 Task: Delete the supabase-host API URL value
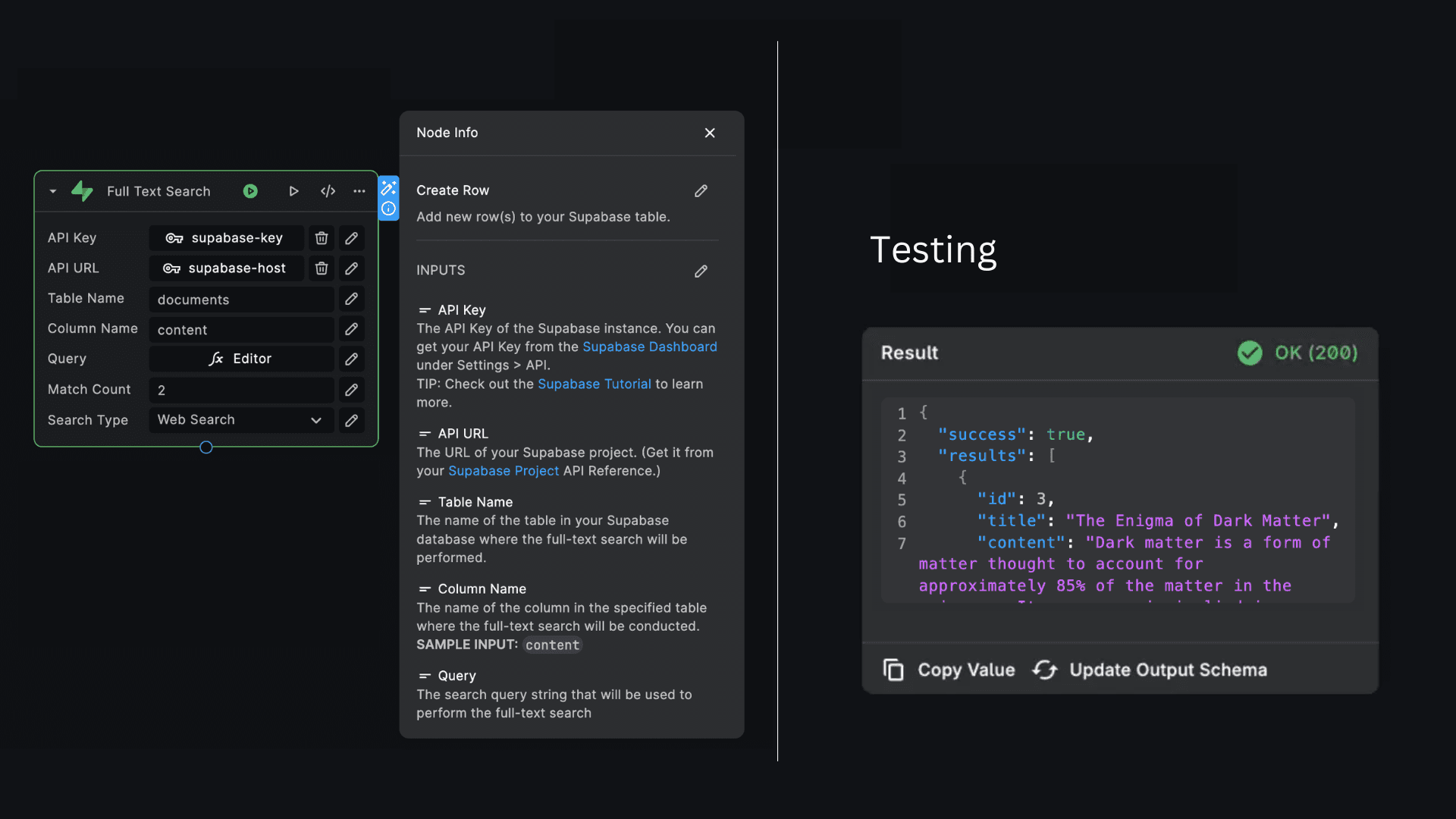click(322, 268)
